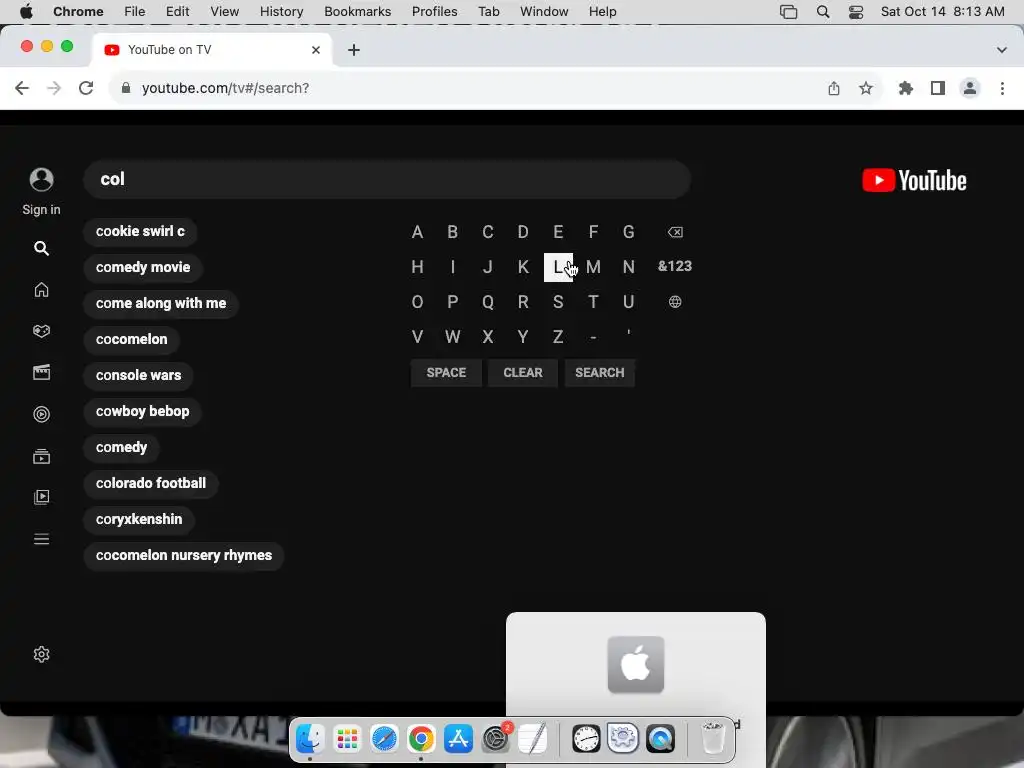Switch keyboard to &123 symbols
Image resolution: width=1024 pixels, height=768 pixels.
pos(675,266)
